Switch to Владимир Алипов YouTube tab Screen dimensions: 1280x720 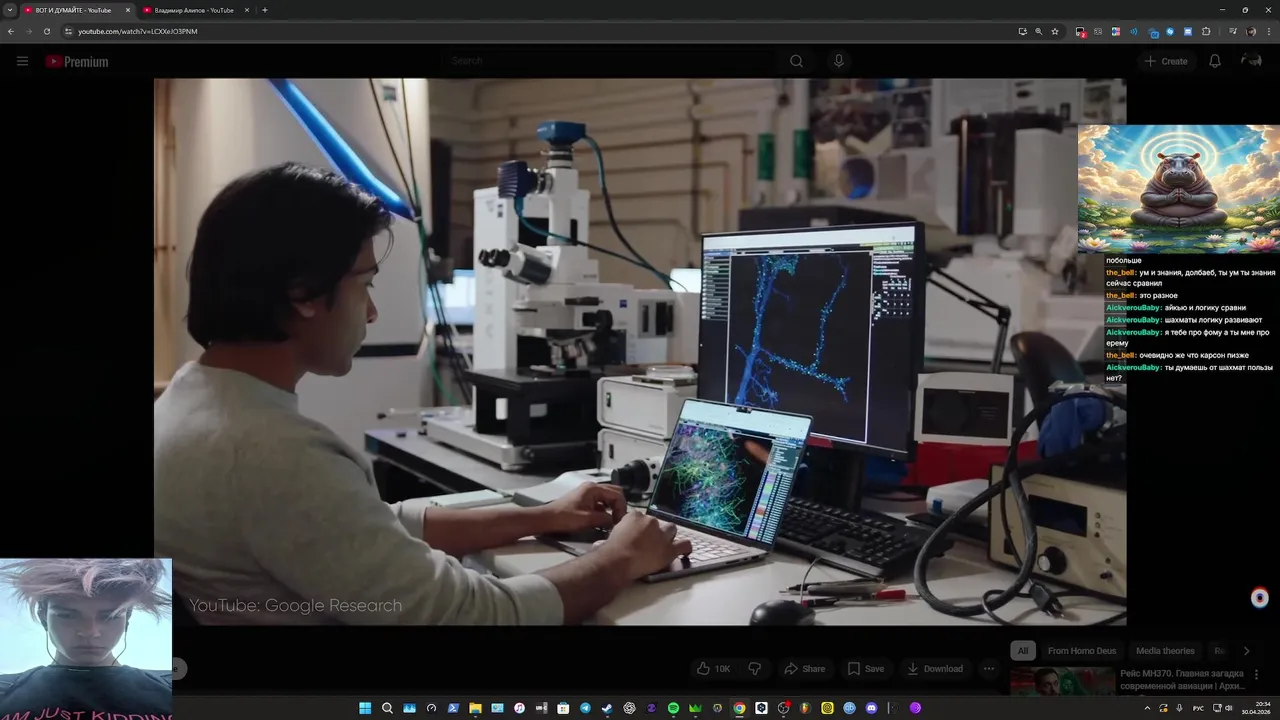click(x=194, y=10)
